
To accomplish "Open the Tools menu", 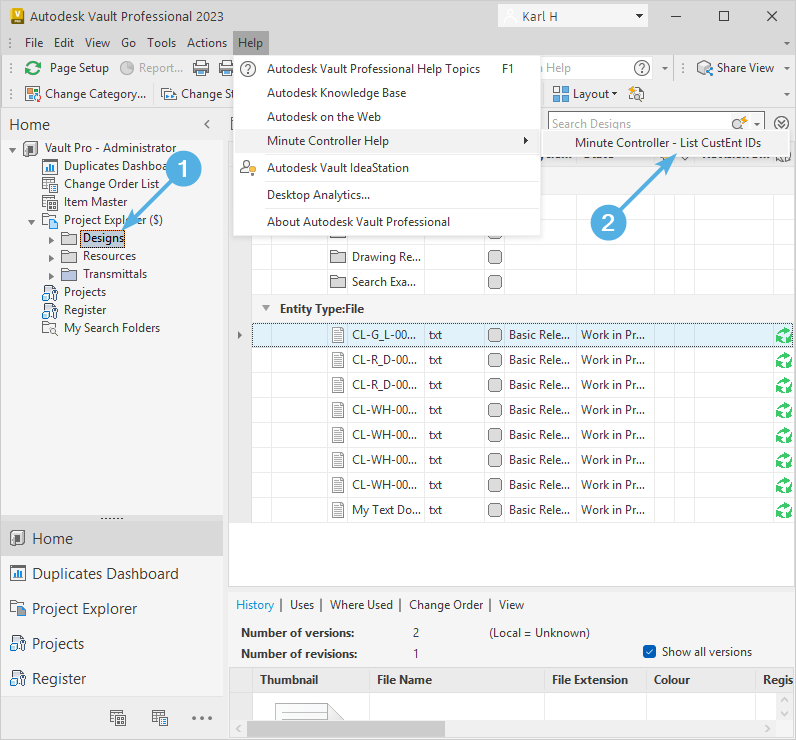I will point(161,43).
